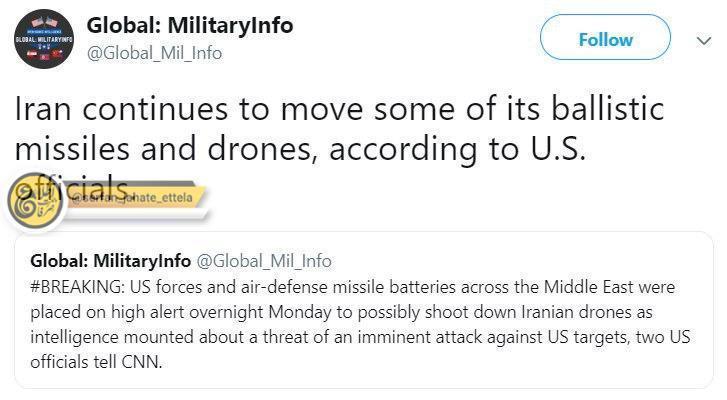This screenshot has height=400, width=727.
Task: Click the phrase "missiles and drones"
Action: click(x=164, y=149)
